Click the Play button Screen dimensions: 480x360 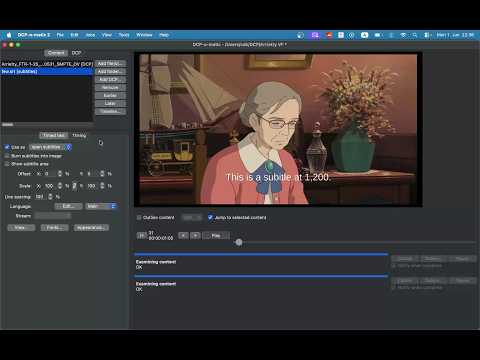click(216, 236)
